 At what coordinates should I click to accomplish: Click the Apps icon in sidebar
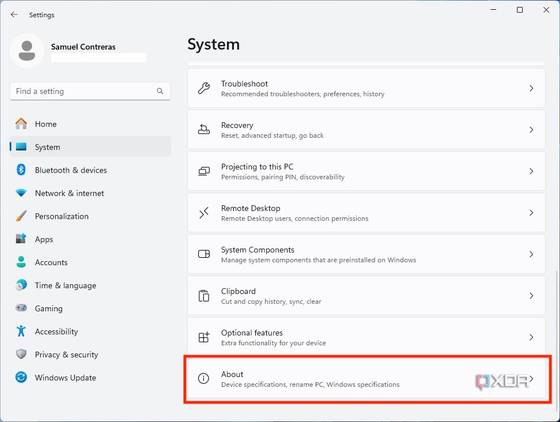(x=21, y=239)
